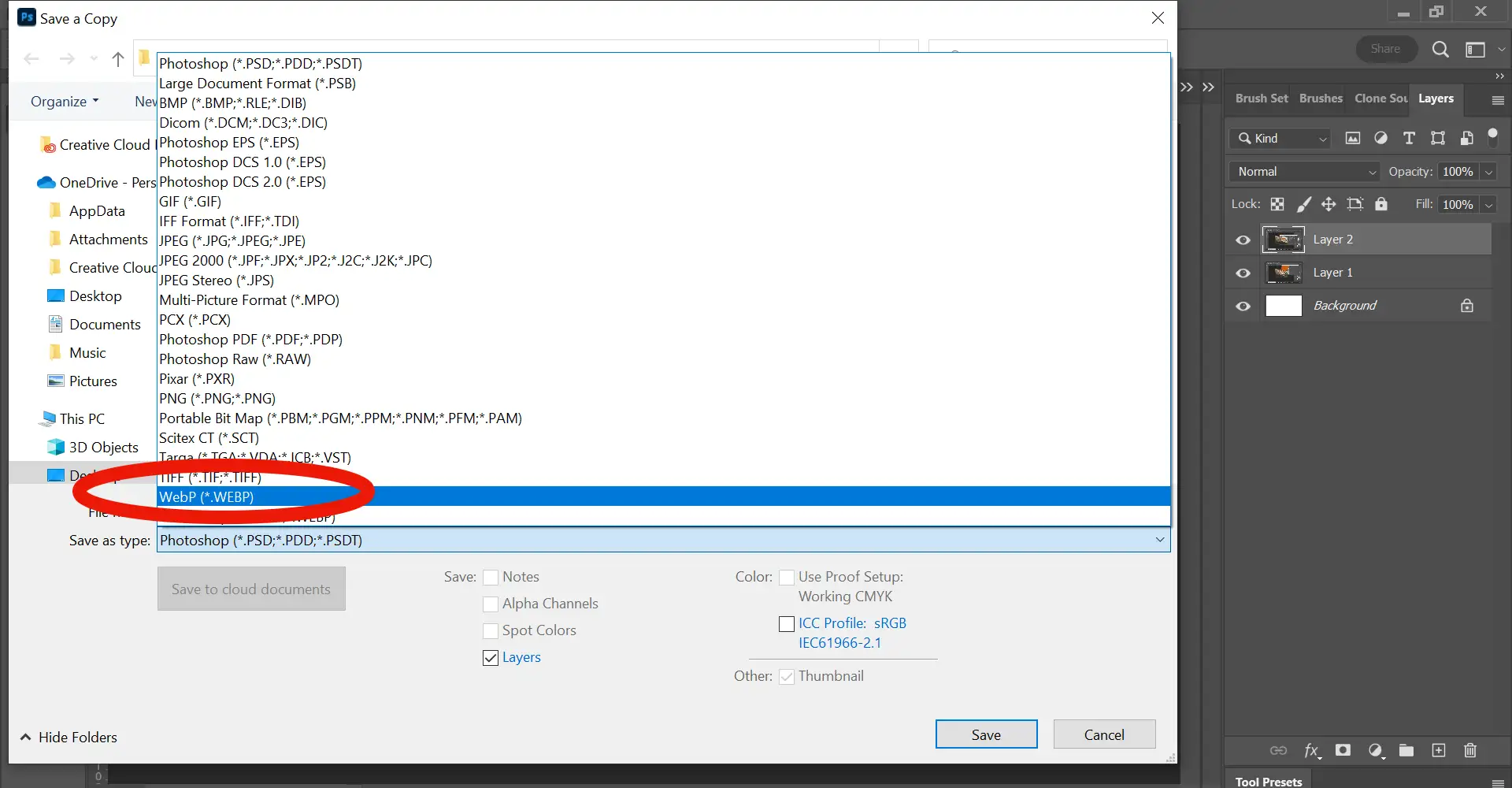This screenshot has height=788, width=1512.
Task: Hide the Background layer eye icon
Action: [1243, 307]
